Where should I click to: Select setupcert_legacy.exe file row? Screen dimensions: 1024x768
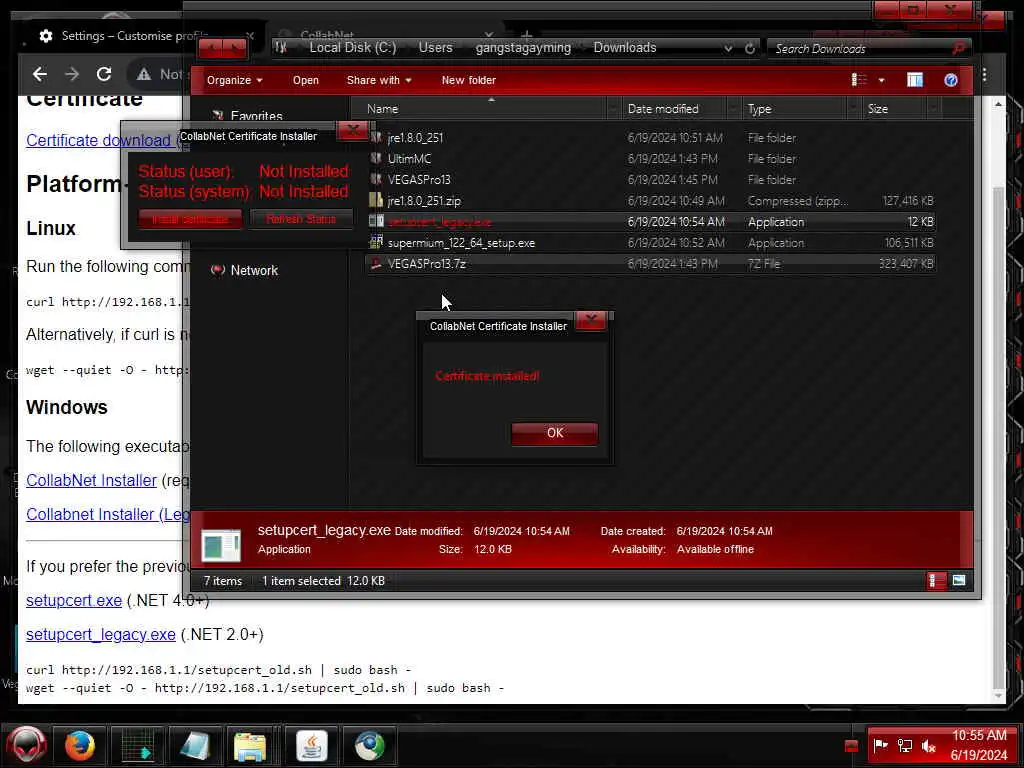pos(651,221)
